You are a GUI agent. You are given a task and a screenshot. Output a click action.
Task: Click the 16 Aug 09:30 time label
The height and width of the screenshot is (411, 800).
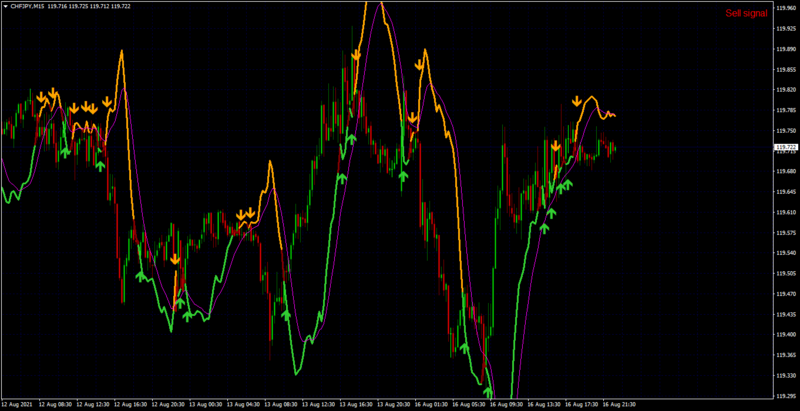(x=507, y=404)
